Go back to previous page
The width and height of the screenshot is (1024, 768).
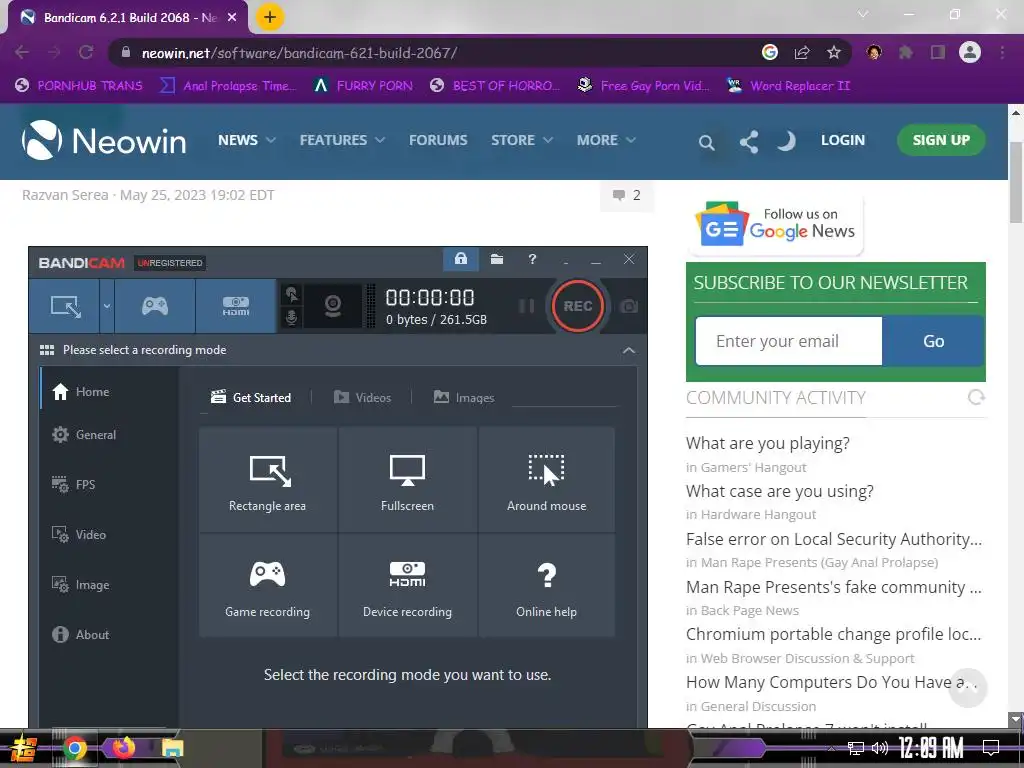tap(22, 52)
